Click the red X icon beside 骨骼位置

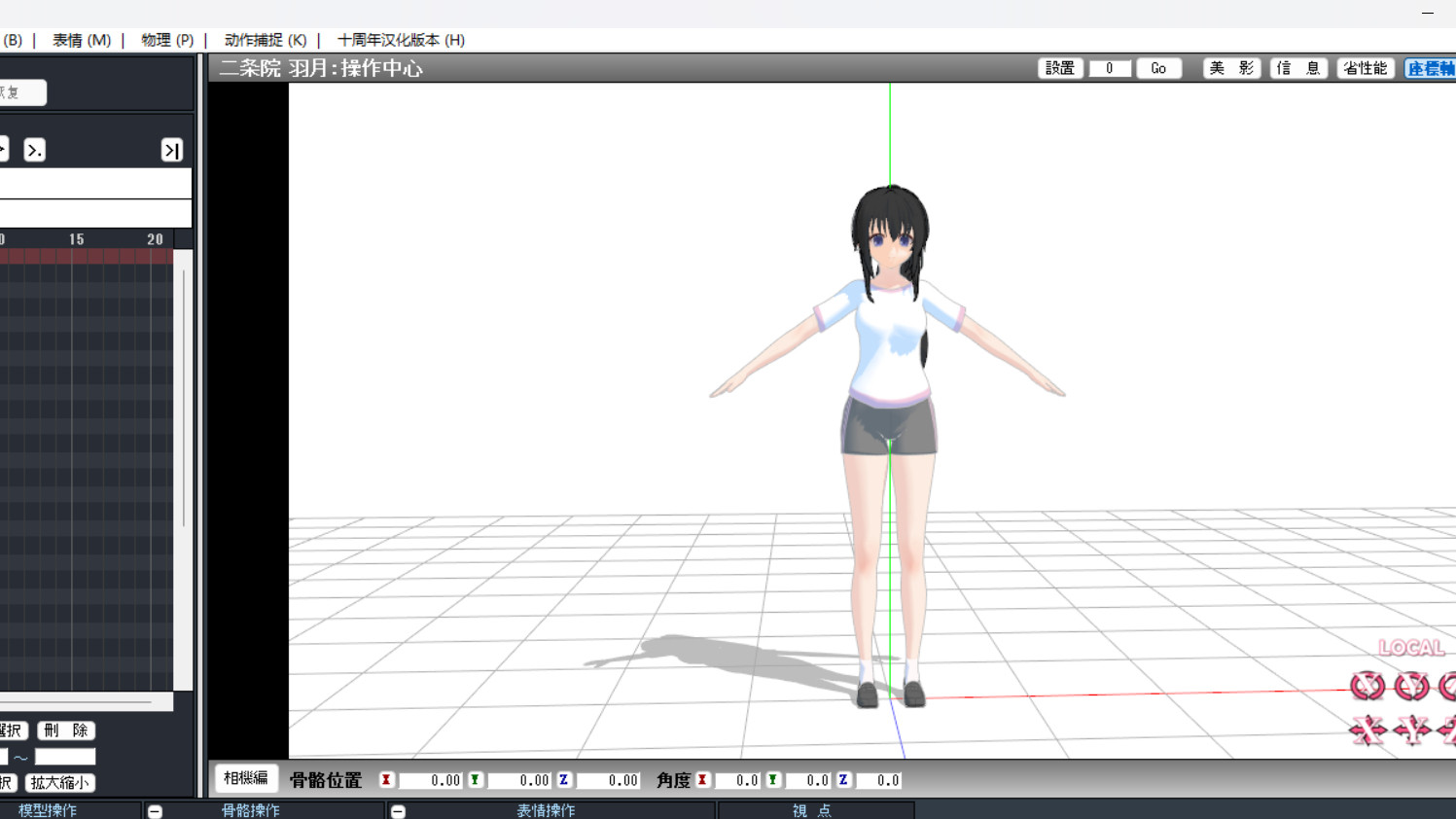click(386, 780)
